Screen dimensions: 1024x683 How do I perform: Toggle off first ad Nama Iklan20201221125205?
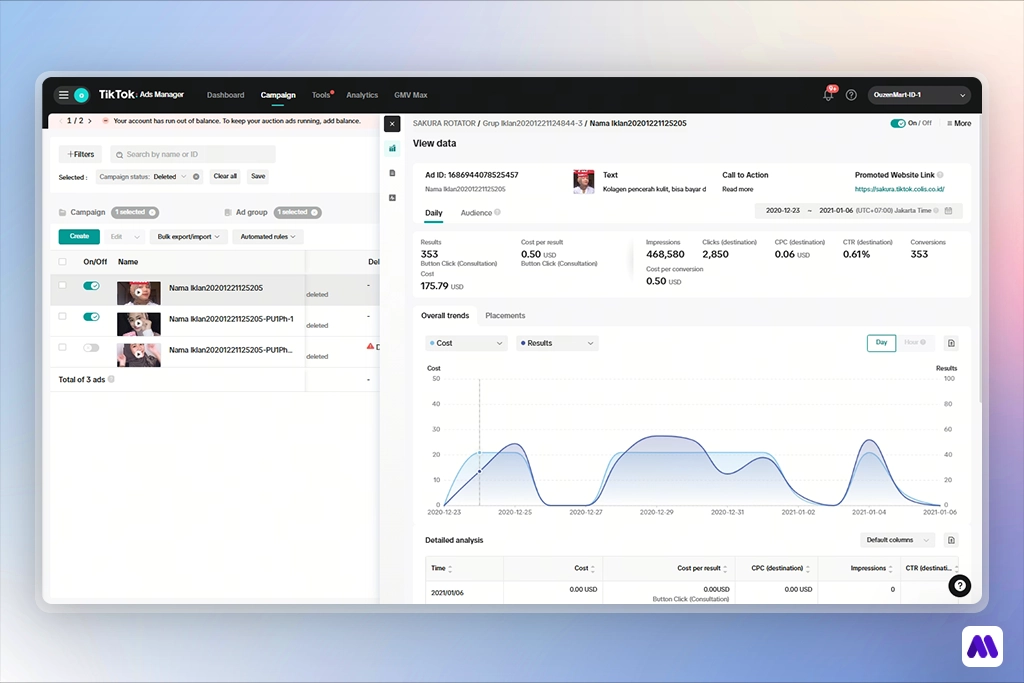coord(91,286)
